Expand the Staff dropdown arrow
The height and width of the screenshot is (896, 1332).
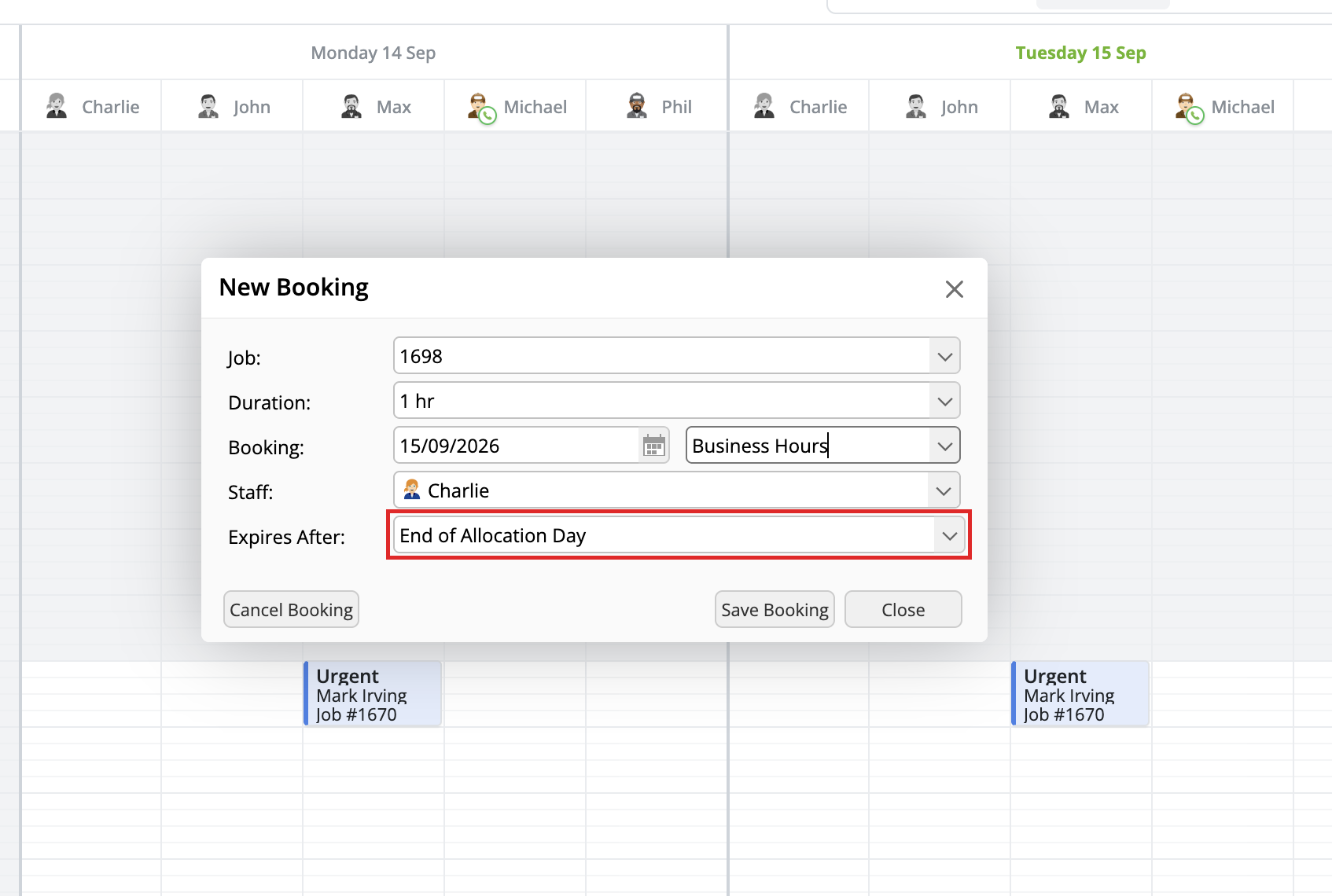point(944,490)
